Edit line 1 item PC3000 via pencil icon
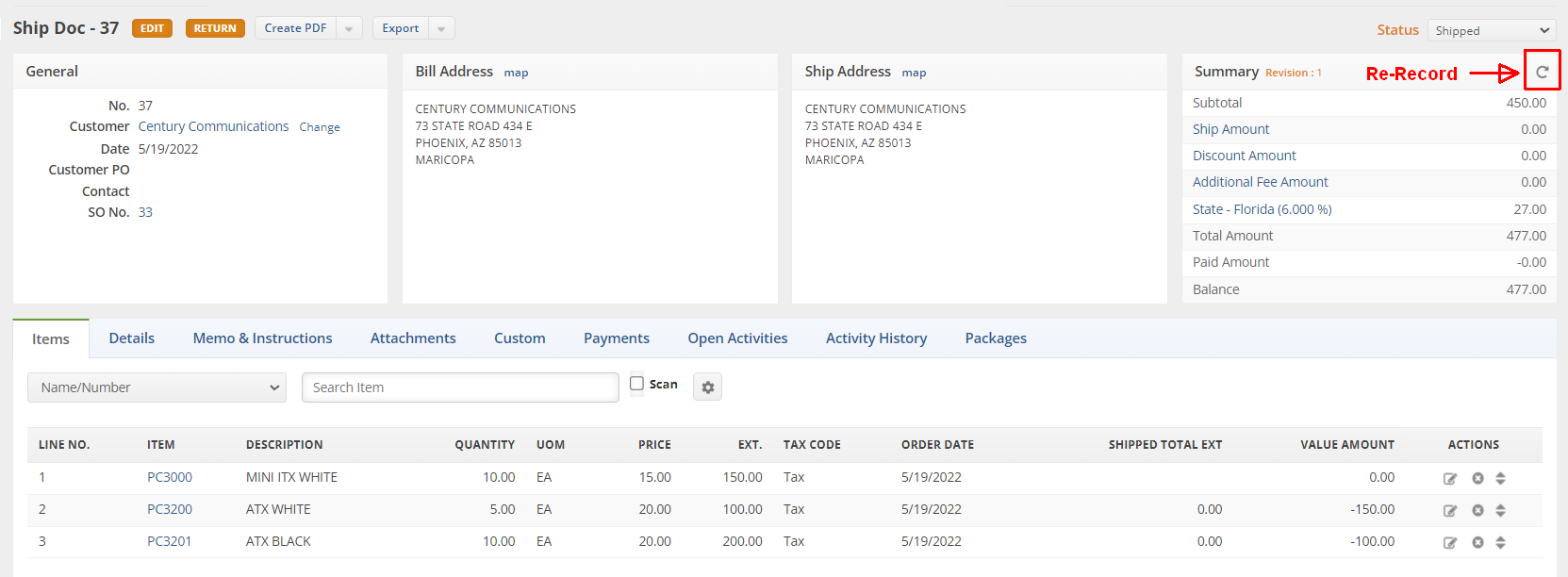The height and width of the screenshot is (577, 1568). click(1450, 478)
